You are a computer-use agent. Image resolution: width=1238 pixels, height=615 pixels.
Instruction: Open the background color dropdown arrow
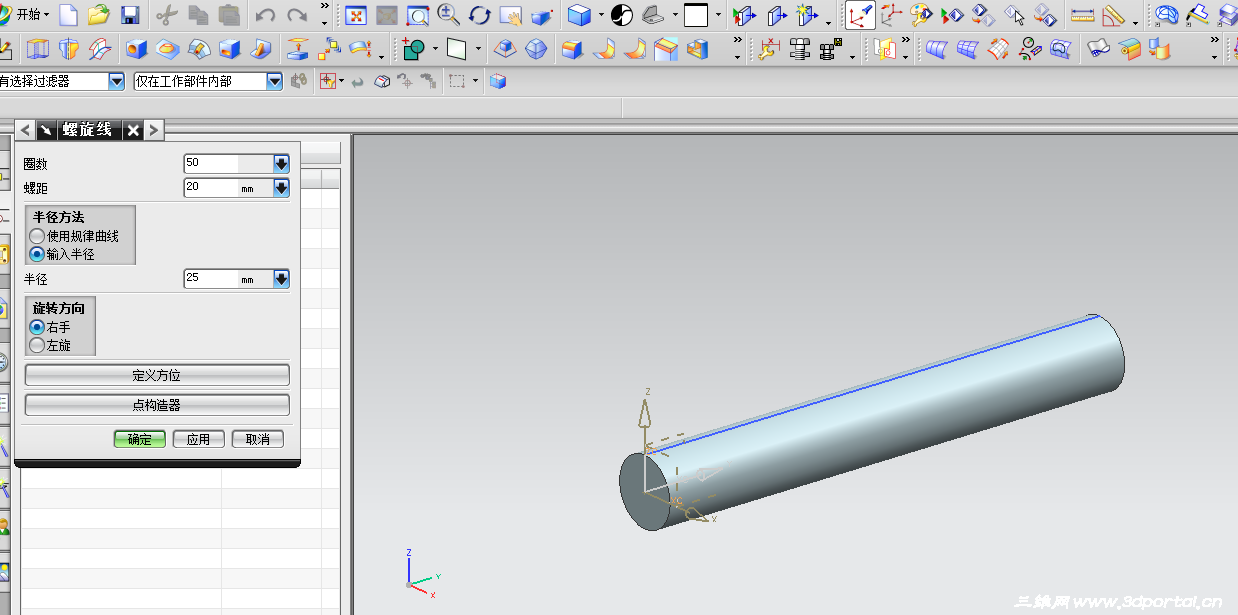718,15
